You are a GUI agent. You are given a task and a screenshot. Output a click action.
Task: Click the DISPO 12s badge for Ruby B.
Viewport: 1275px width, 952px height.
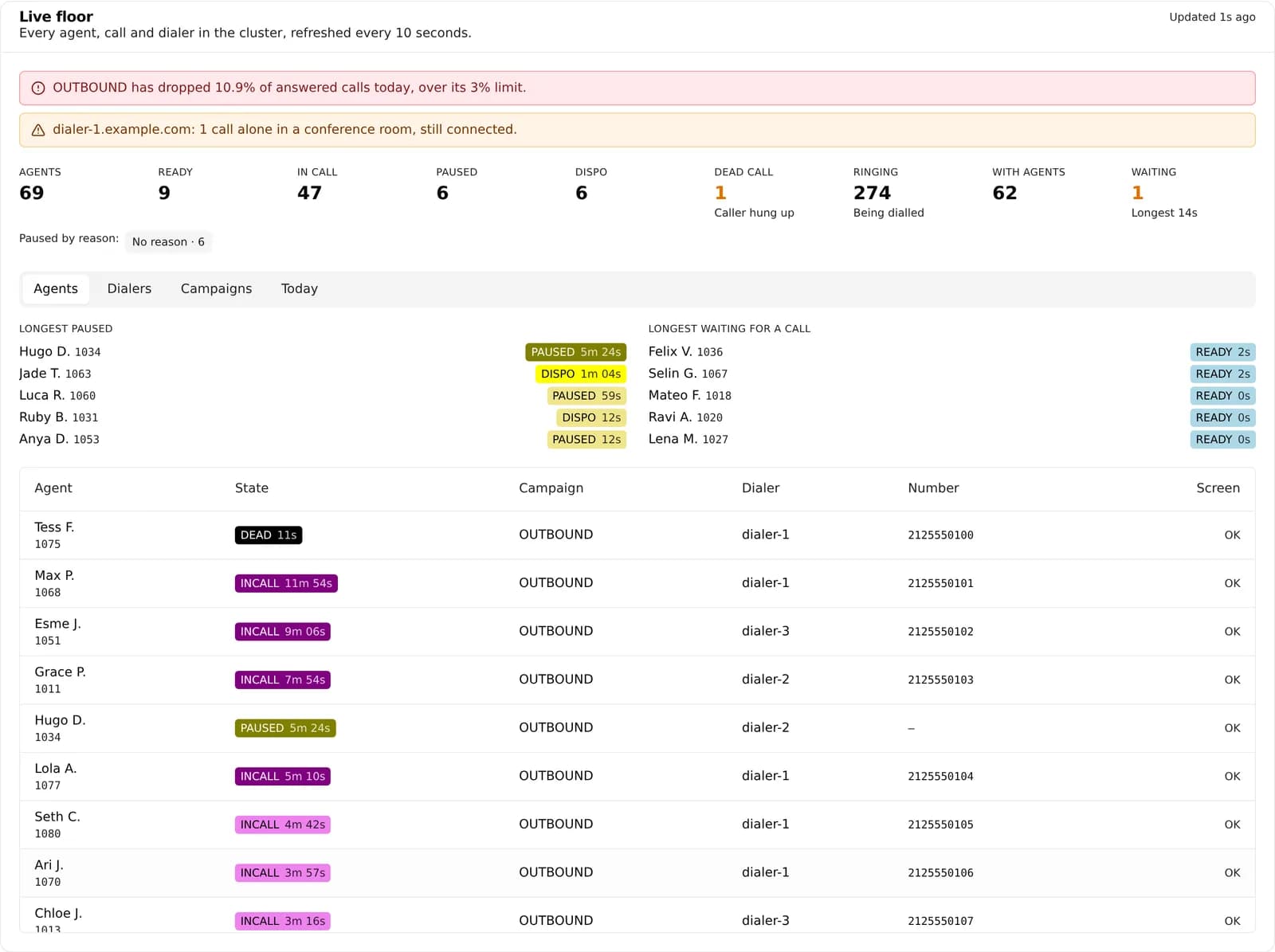coord(591,417)
